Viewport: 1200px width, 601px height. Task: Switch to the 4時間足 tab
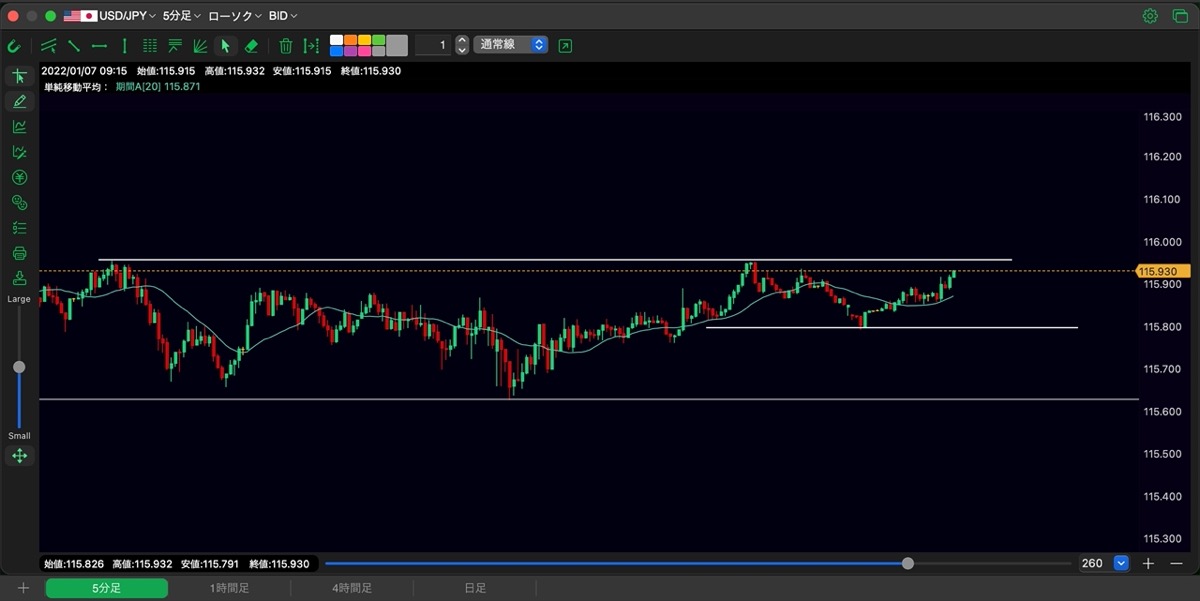pyautogui.click(x=352, y=588)
